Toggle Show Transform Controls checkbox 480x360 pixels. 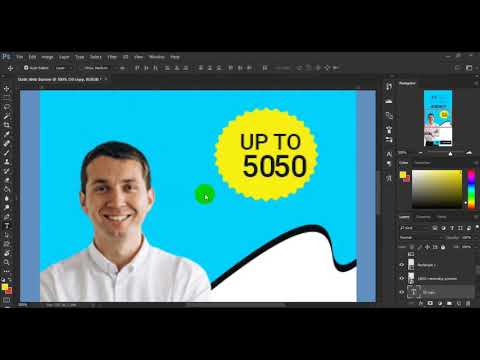click(x=82, y=68)
